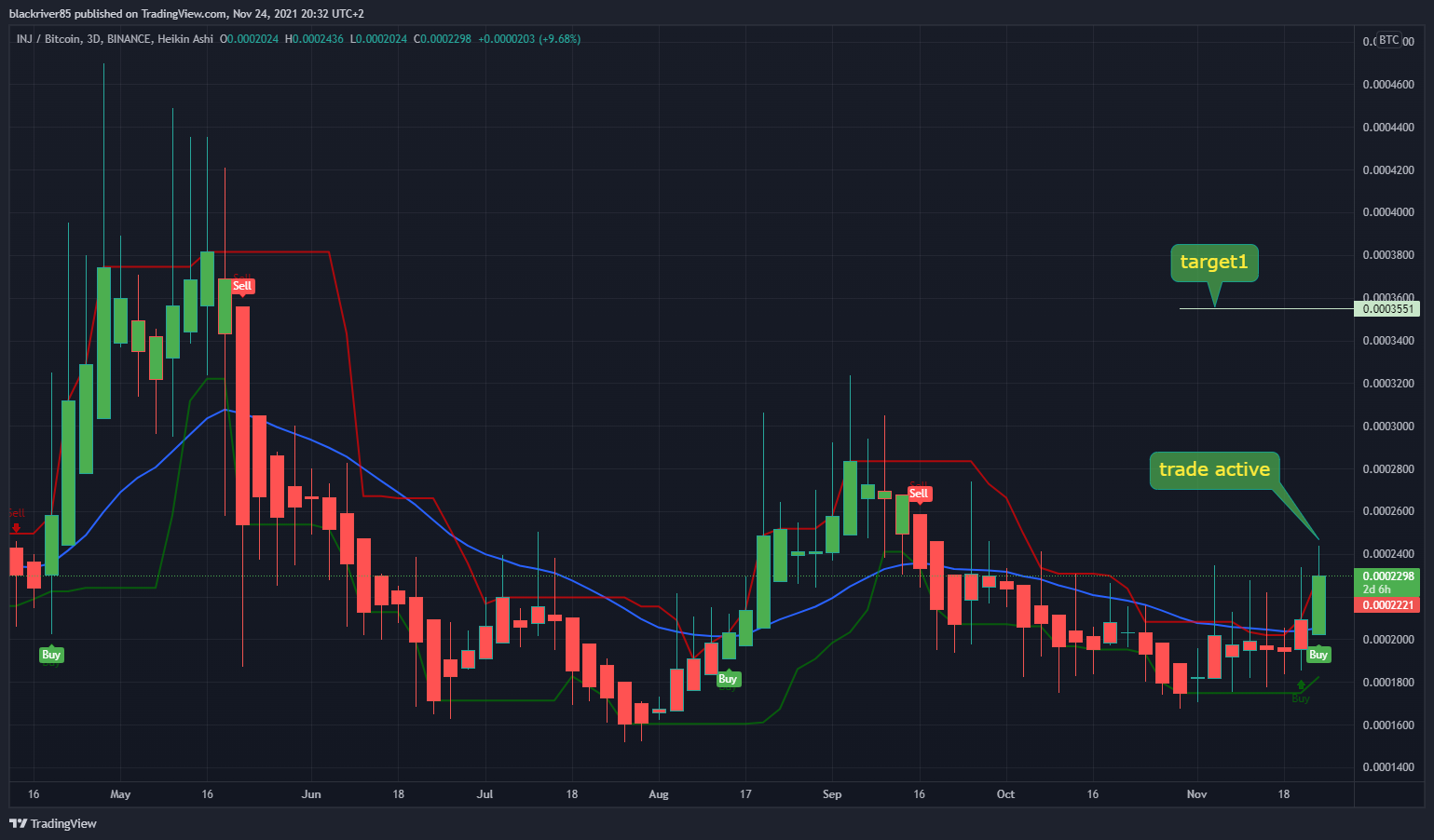Click the 'trade active' callout label
This screenshot has height=840, width=1434.
point(1214,470)
